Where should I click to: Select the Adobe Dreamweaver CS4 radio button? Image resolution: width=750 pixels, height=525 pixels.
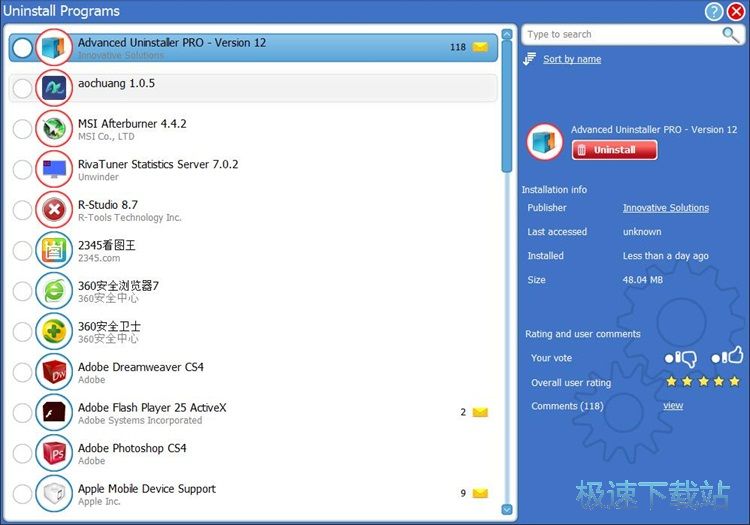[x=22, y=372]
